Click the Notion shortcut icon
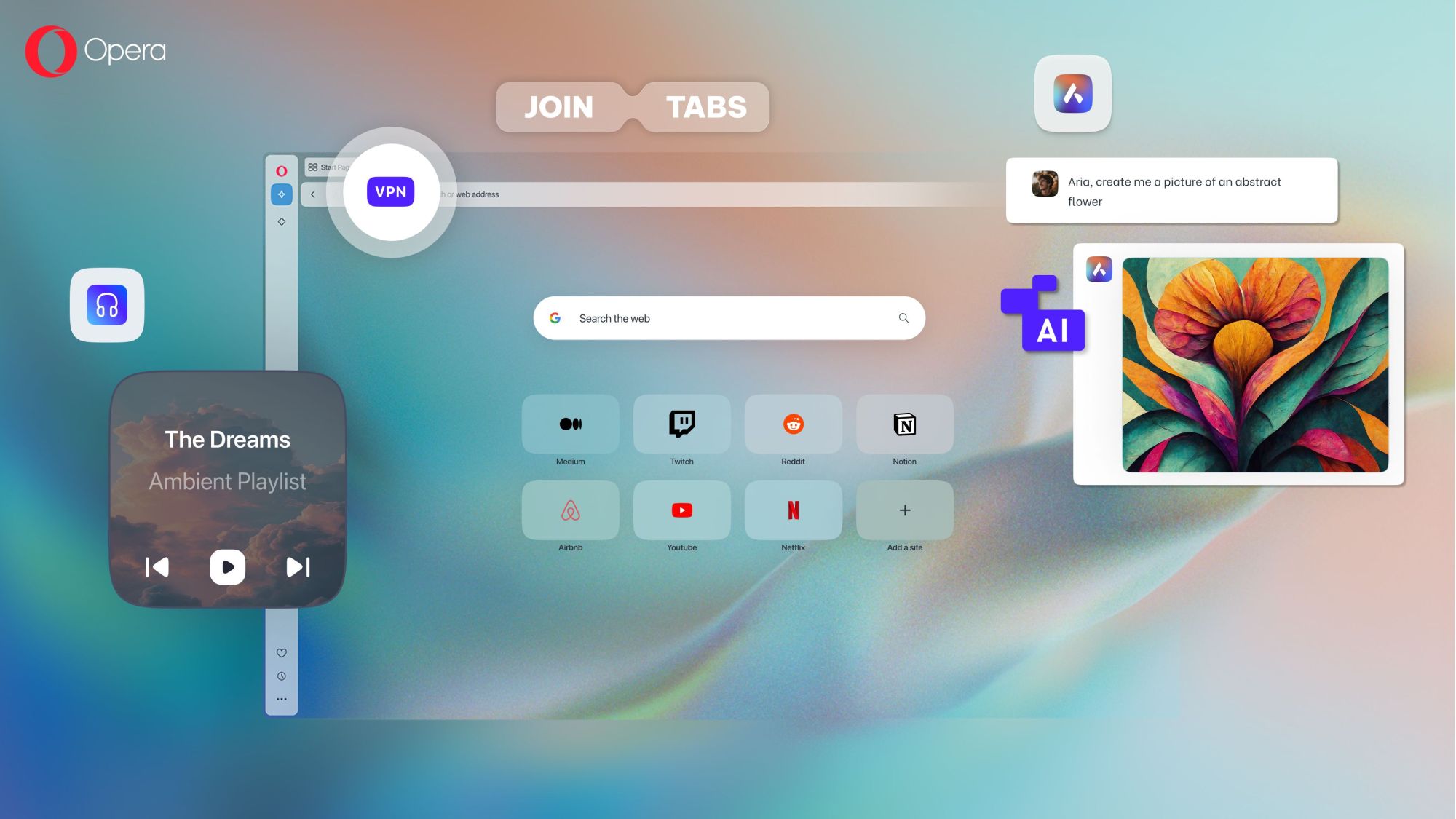1456x819 pixels. pyautogui.click(x=904, y=423)
